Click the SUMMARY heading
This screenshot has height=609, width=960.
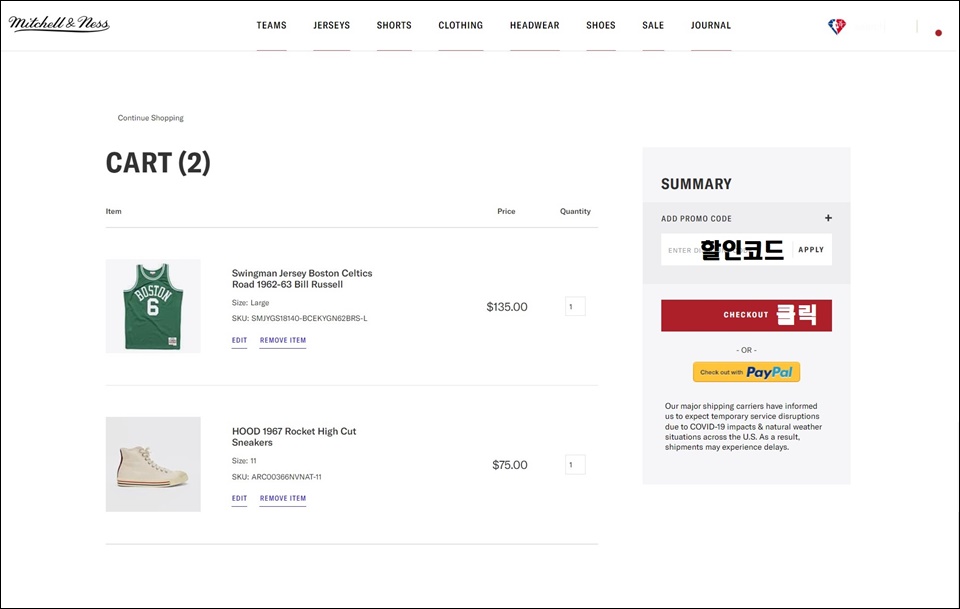pyautogui.click(x=696, y=184)
